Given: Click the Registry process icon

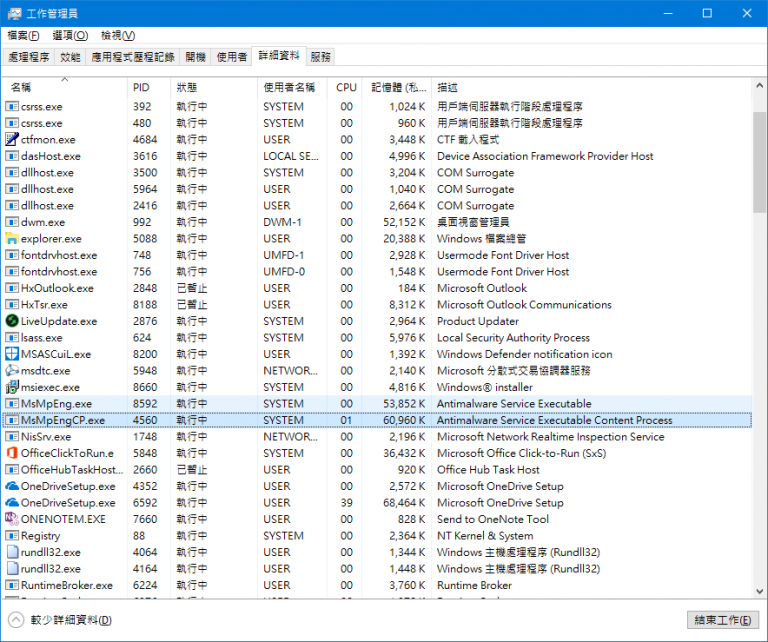Looking at the screenshot, I should pos(12,536).
